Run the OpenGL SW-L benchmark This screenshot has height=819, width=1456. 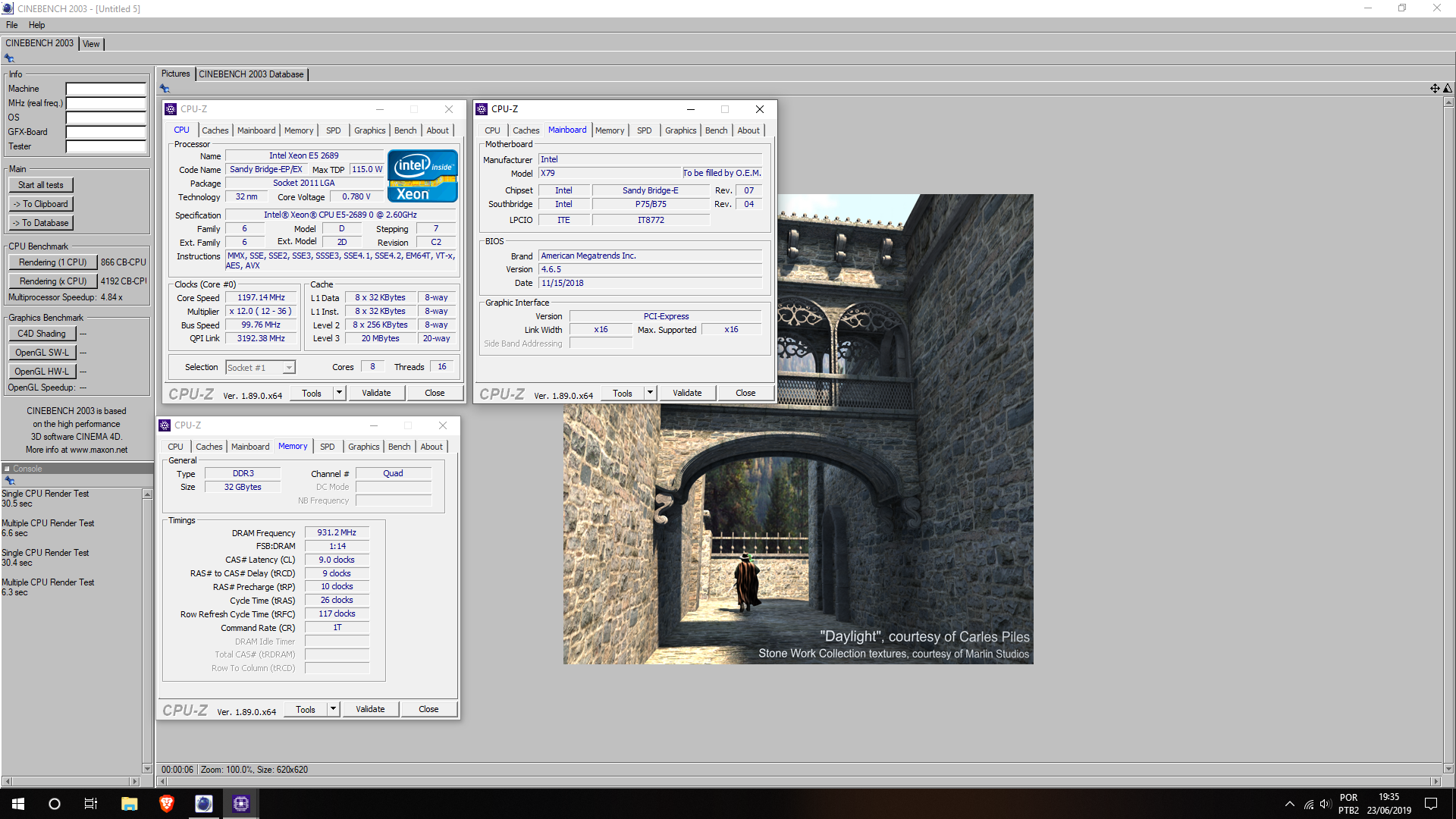[42, 353]
